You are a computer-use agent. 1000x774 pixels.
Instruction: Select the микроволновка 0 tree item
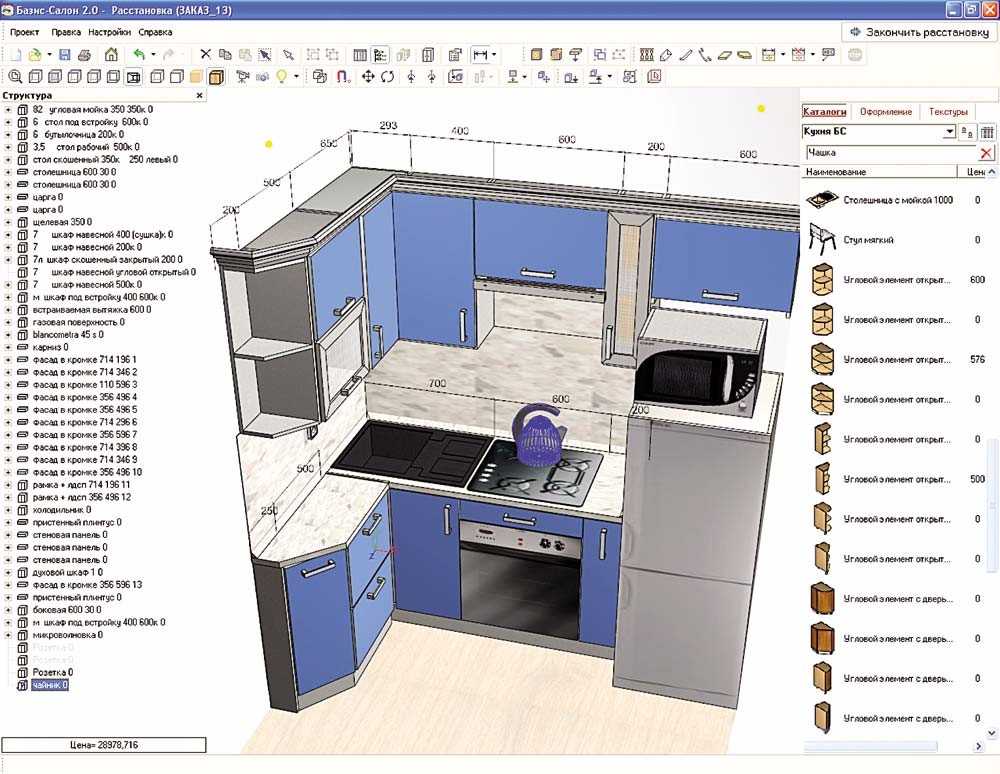point(68,635)
